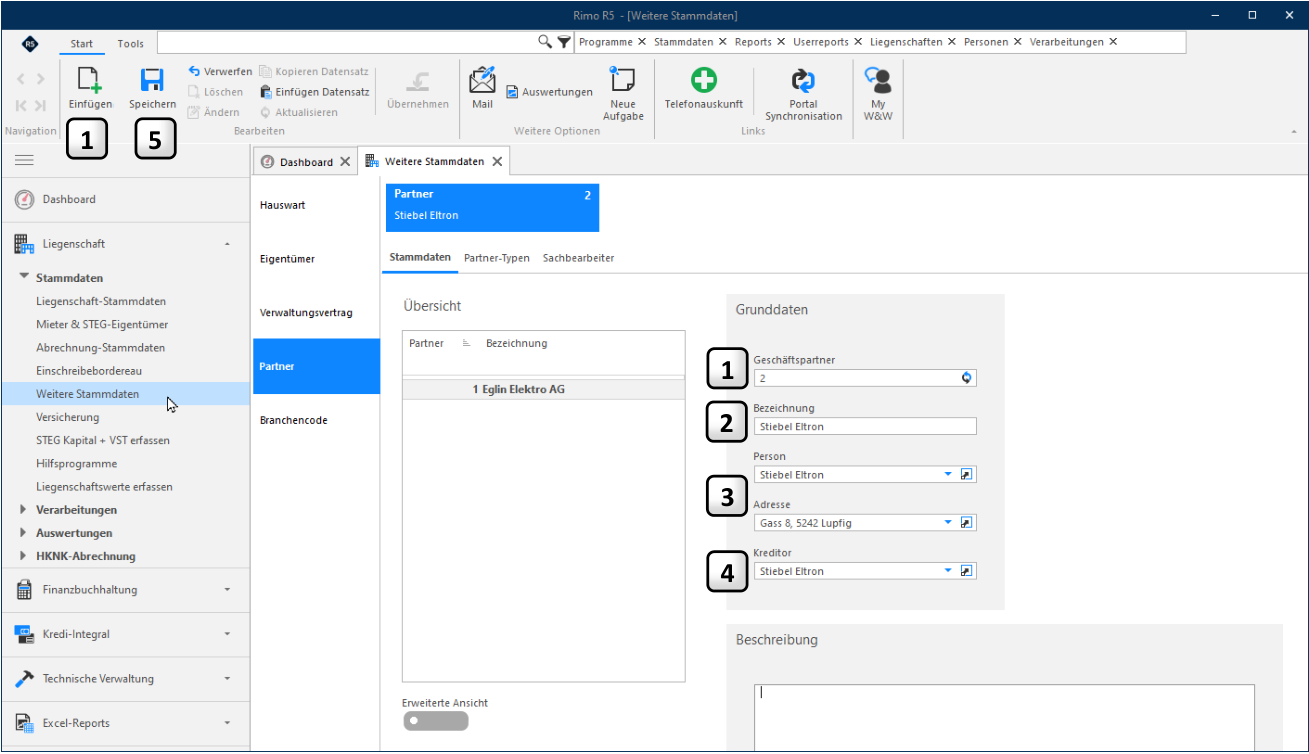Image resolution: width=1309 pixels, height=754 pixels.
Task: Click the Einfügen new record icon
Action: tap(90, 81)
